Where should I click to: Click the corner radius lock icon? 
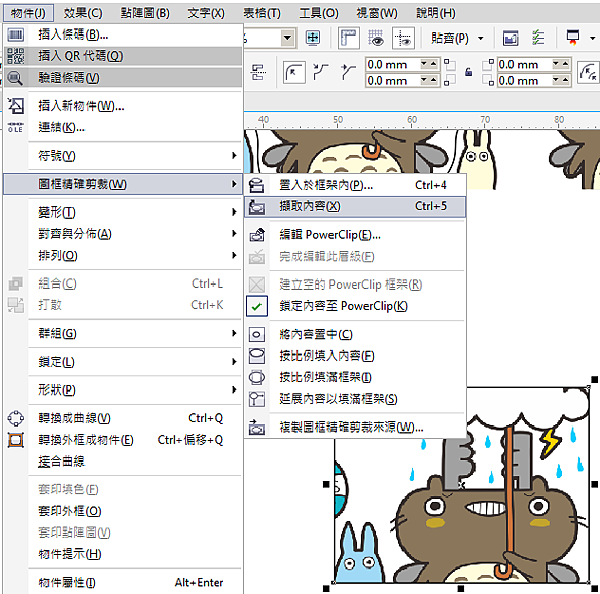click(x=468, y=72)
